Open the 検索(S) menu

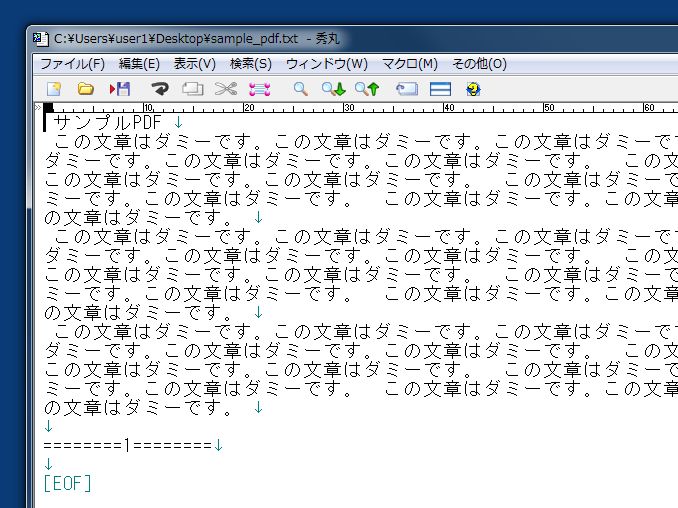tap(251, 64)
